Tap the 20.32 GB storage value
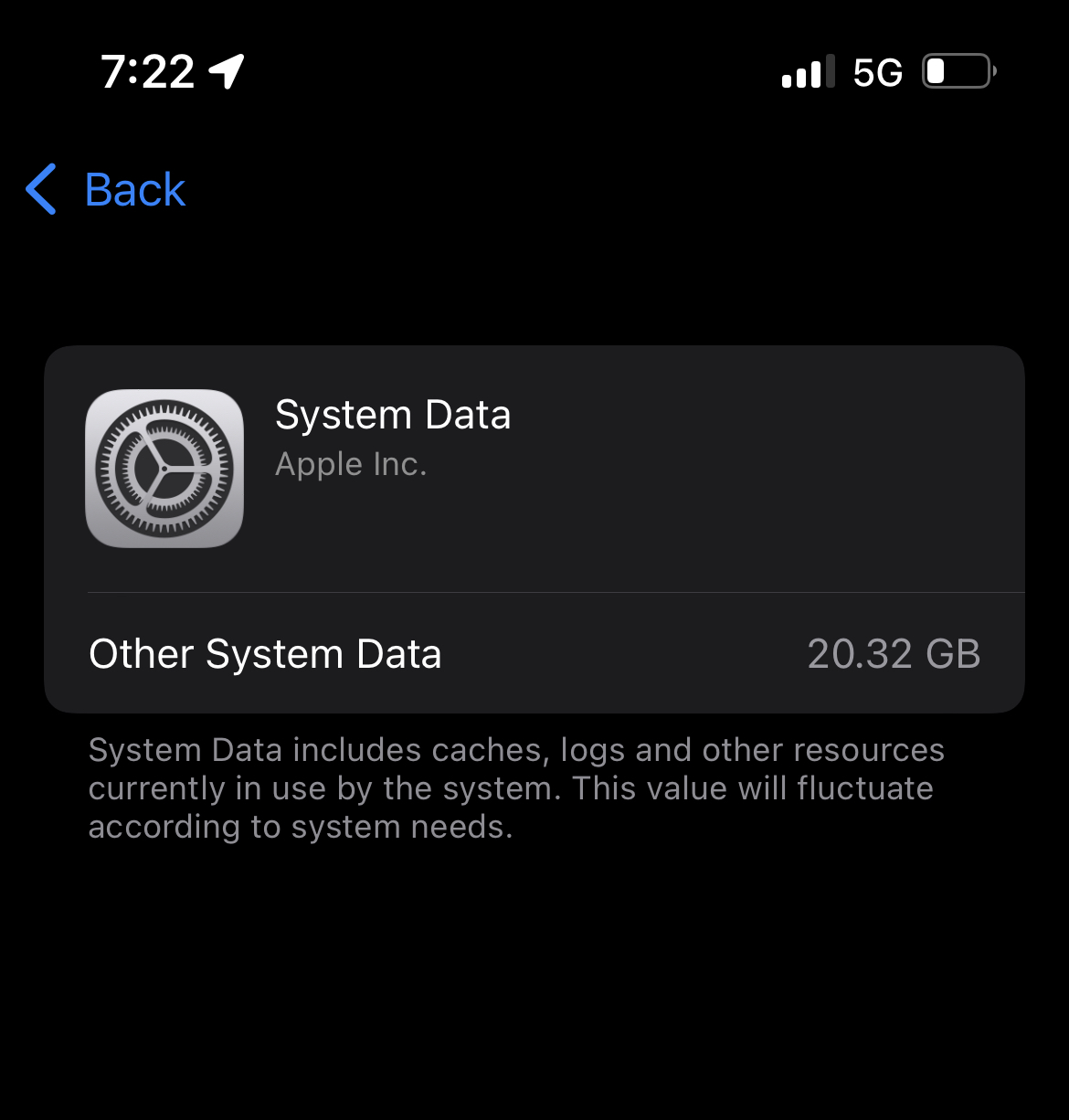The height and width of the screenshot is (1120, 1069). tap(894, 654)
